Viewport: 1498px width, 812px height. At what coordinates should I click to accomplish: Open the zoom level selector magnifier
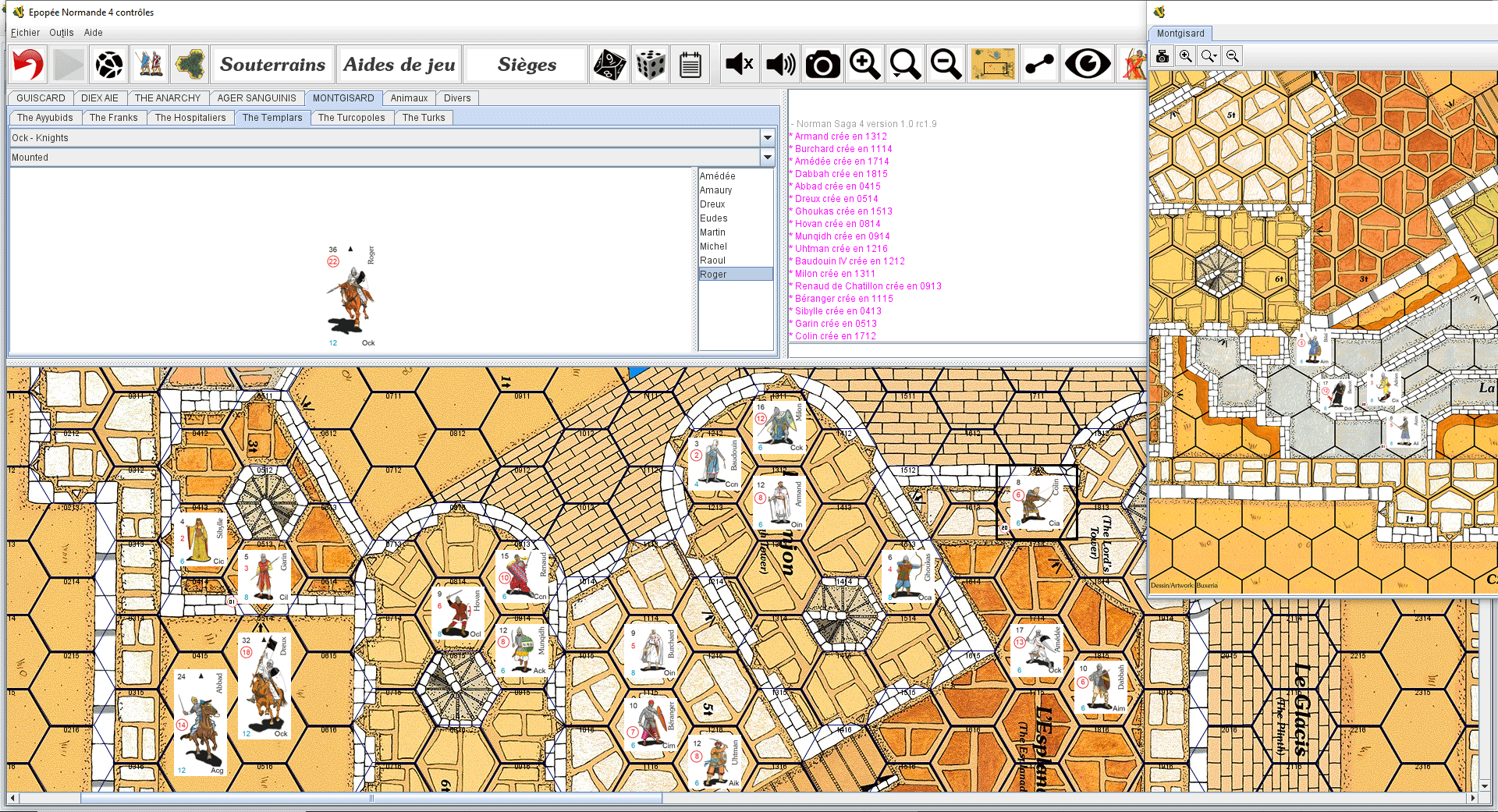click(x=906, y=64)
